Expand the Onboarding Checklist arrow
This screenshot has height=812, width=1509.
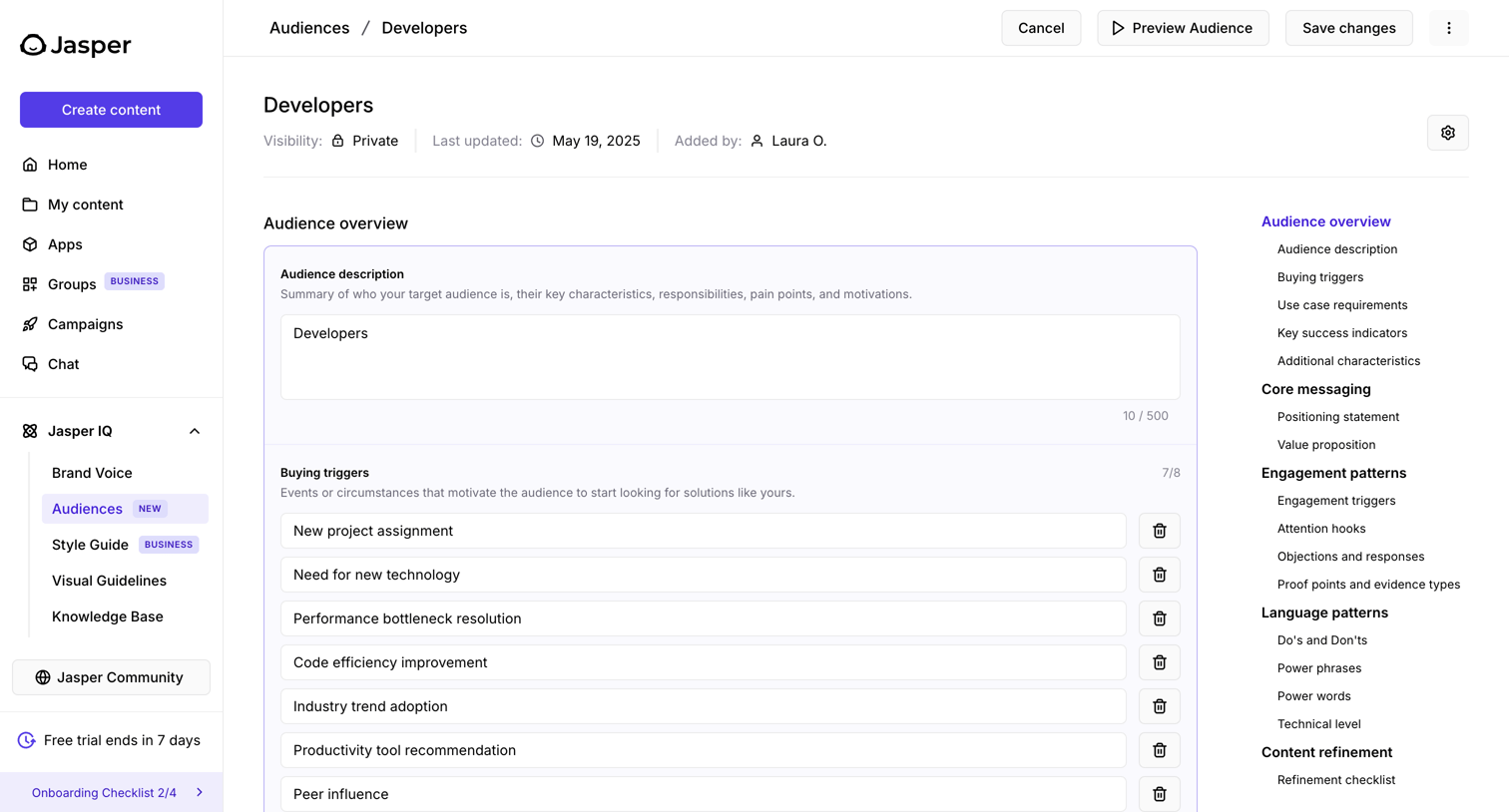(x=200, y=793)
